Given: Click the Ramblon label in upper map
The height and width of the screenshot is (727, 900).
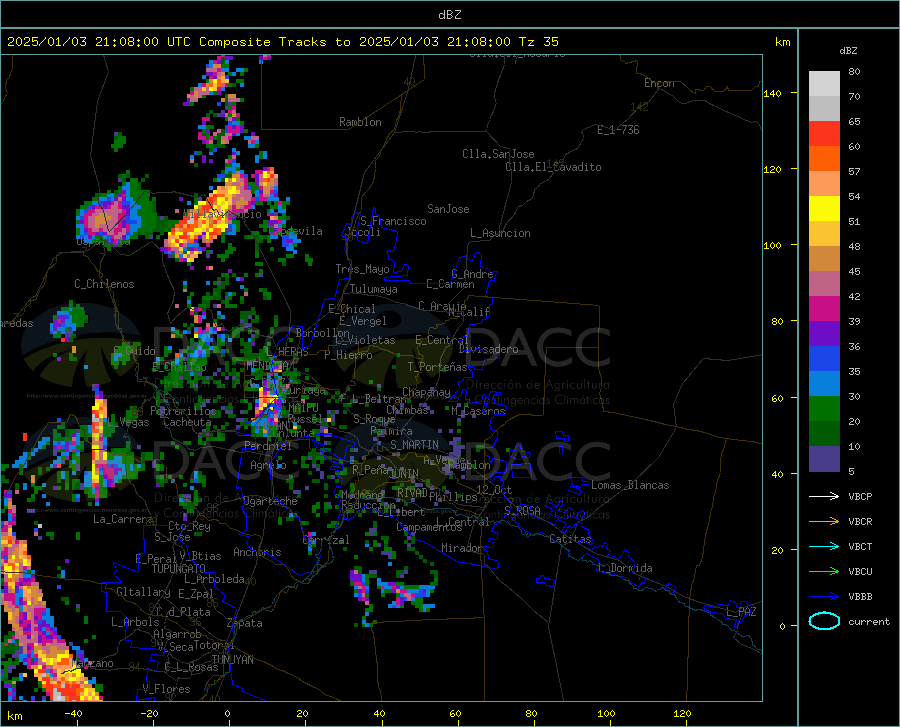Looking at the screenshot, I should [x=360, y=122].
